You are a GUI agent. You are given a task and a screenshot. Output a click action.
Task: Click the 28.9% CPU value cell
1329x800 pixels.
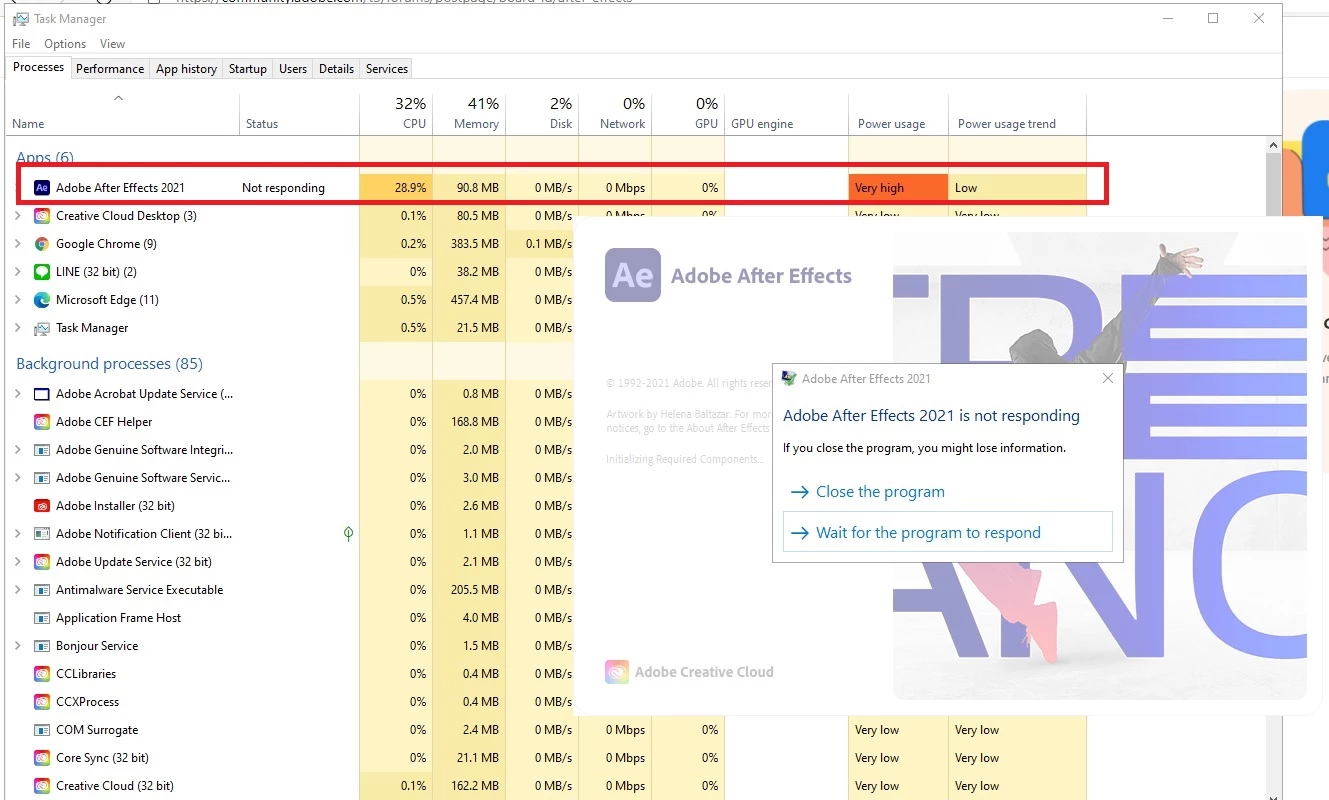pos(396,188)
